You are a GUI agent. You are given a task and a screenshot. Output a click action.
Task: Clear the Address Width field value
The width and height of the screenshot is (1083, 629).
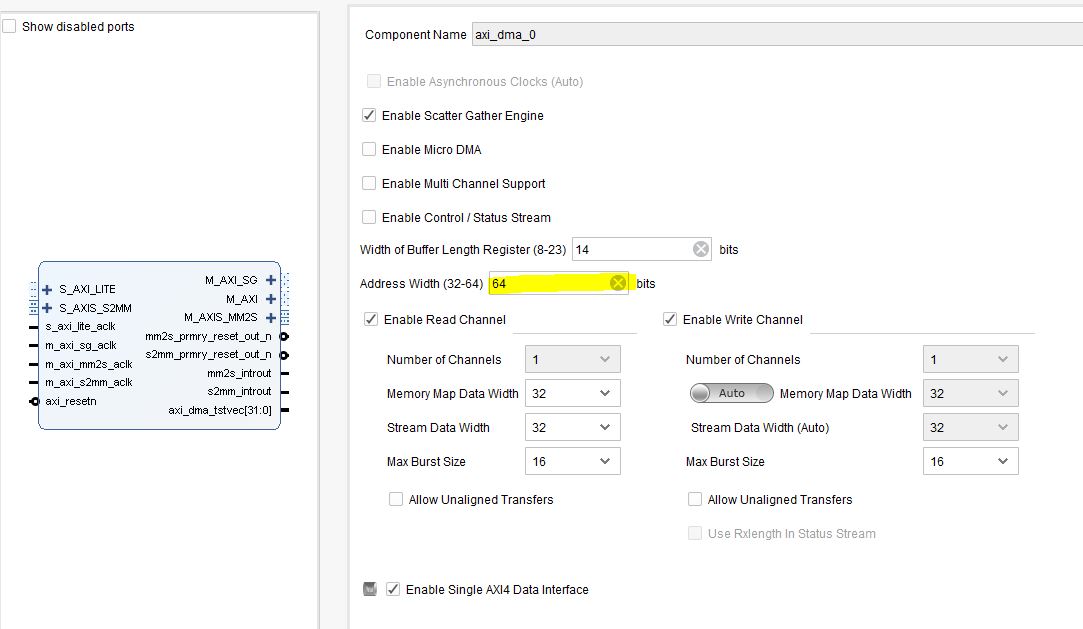617,283
